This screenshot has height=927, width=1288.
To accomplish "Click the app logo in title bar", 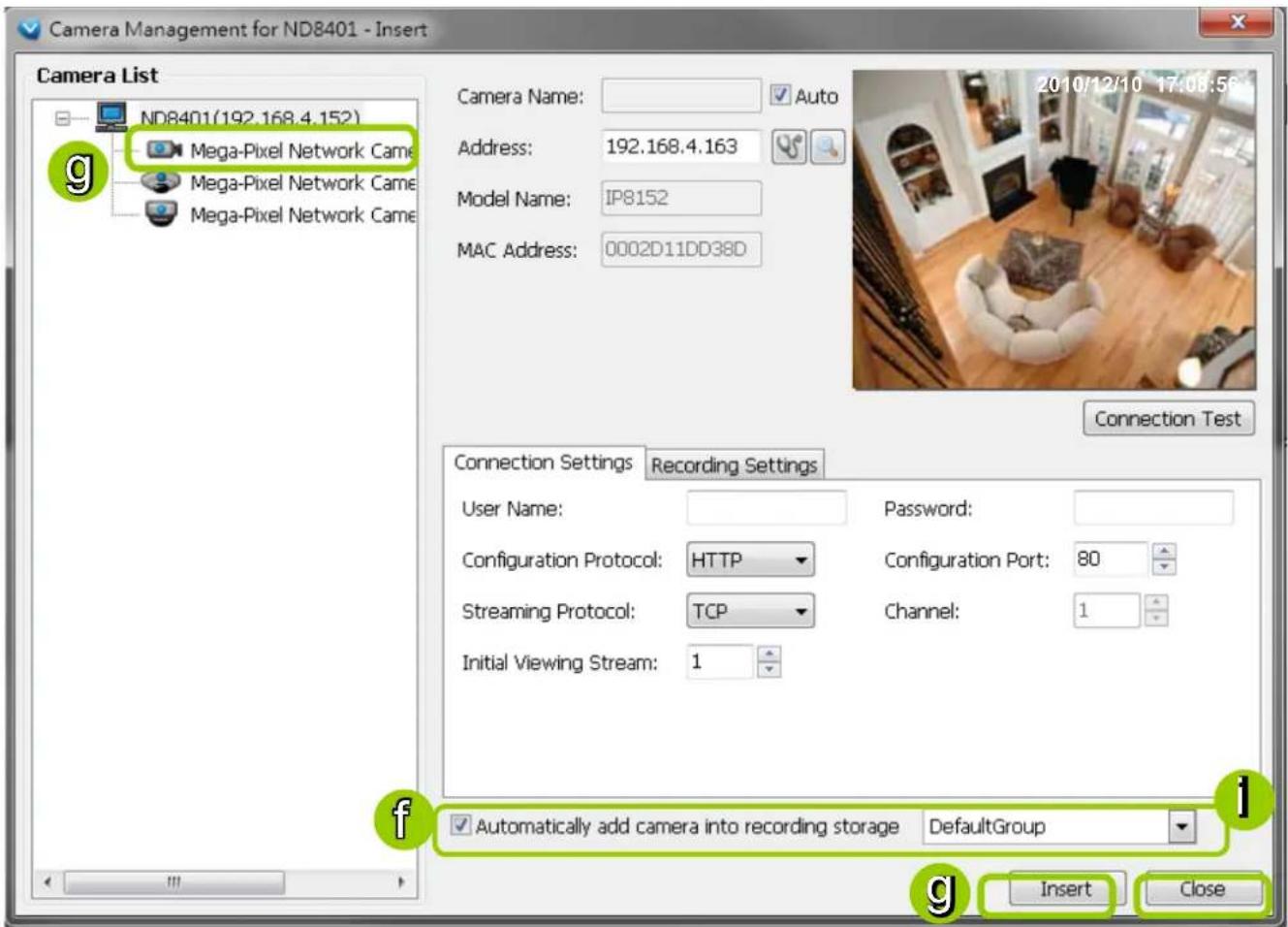I will [30, 29].
